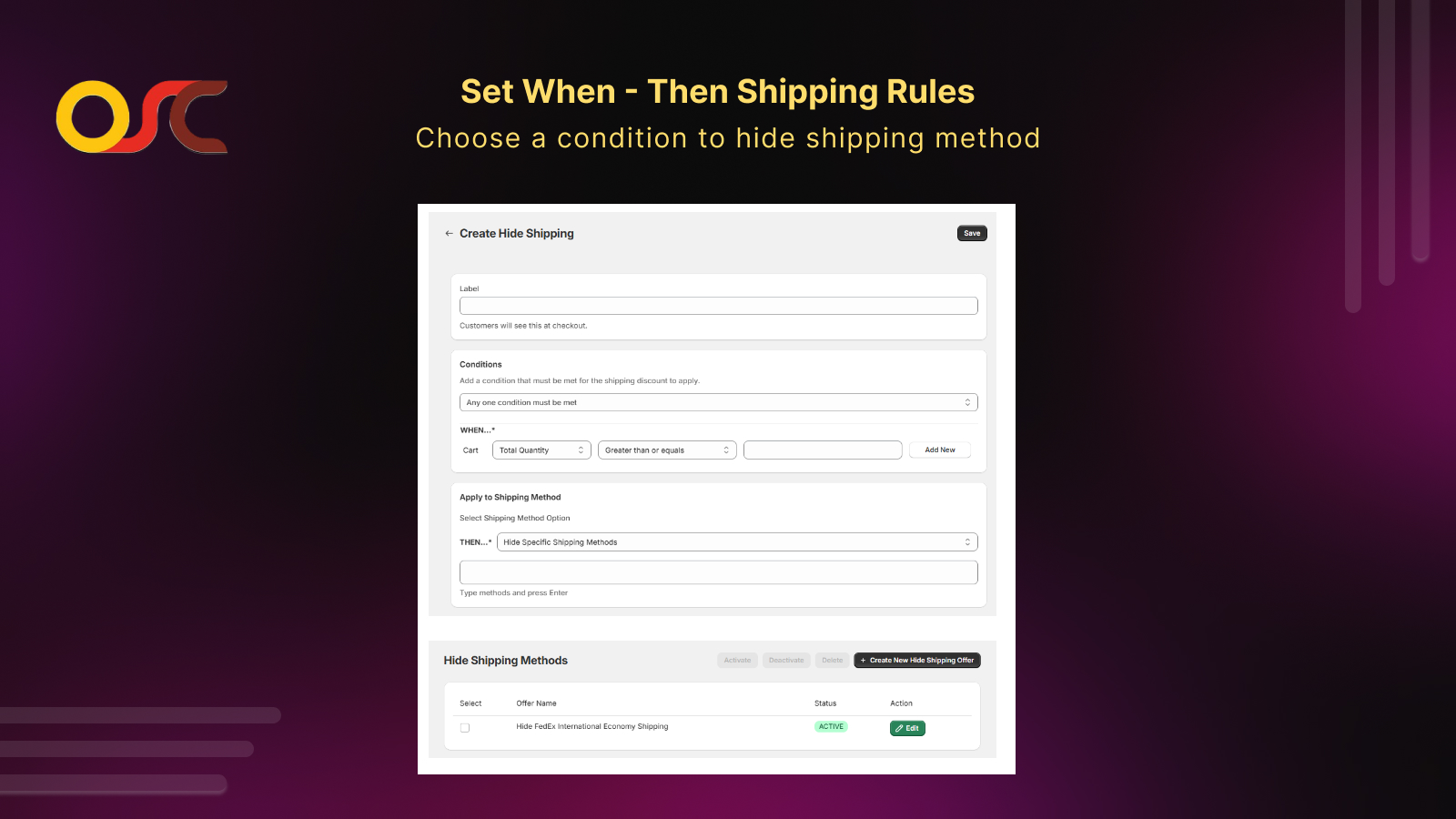Open the Total Quantity condition dropdown
Screen dimensions: 1456x819
tap(541, 450)
